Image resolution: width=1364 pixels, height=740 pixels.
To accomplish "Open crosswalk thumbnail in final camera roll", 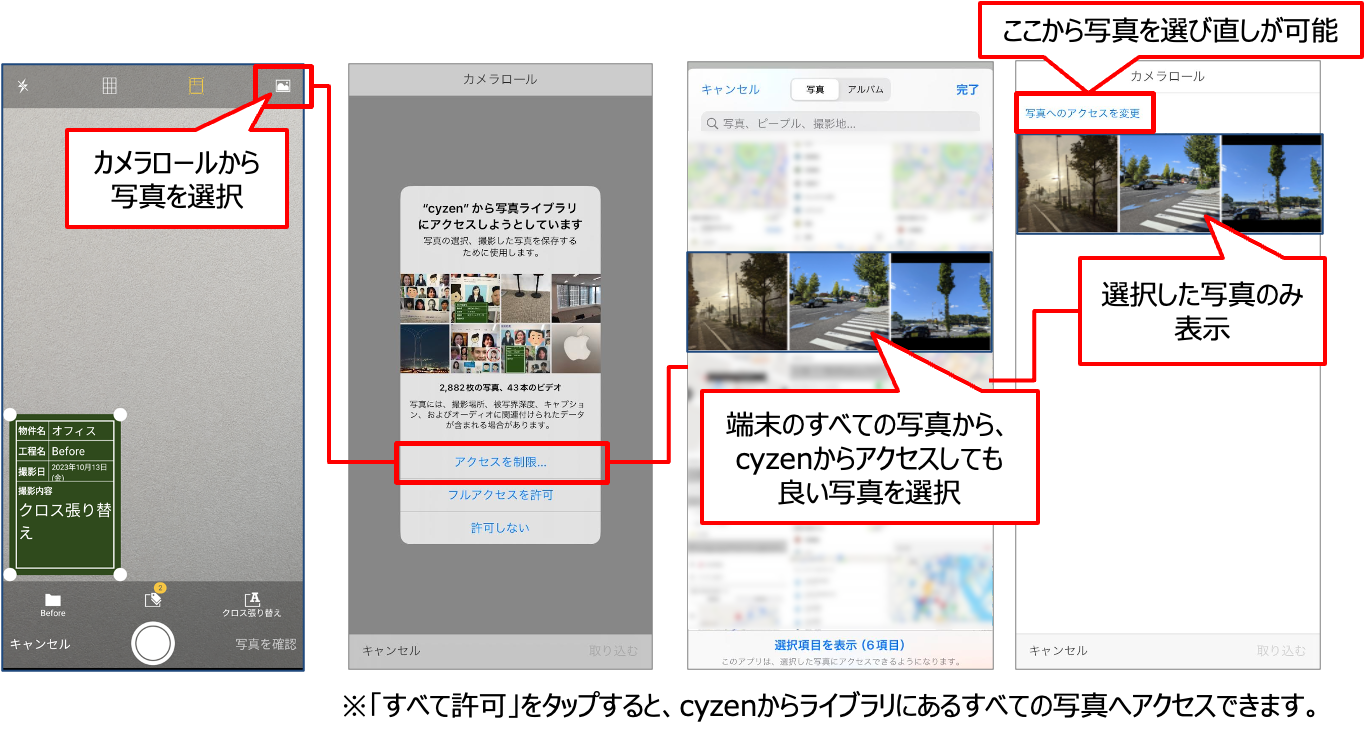I will pyautogui.click(x=1170, y=184).
